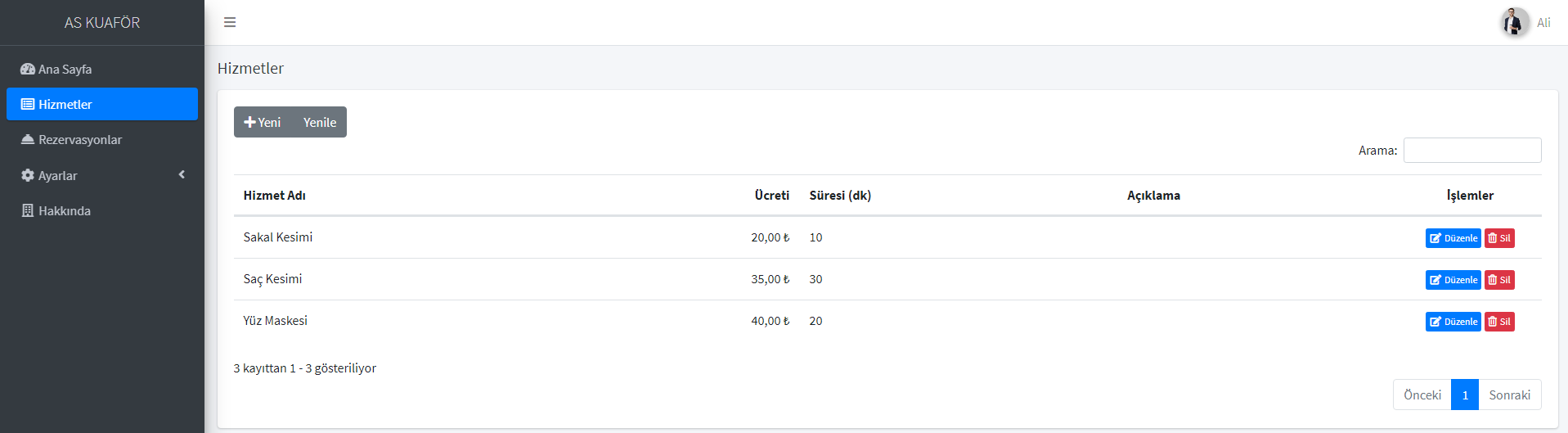Sort by Ücreti column header
1568x433 pixels.
pyautogui.click(x=771, y=195)
